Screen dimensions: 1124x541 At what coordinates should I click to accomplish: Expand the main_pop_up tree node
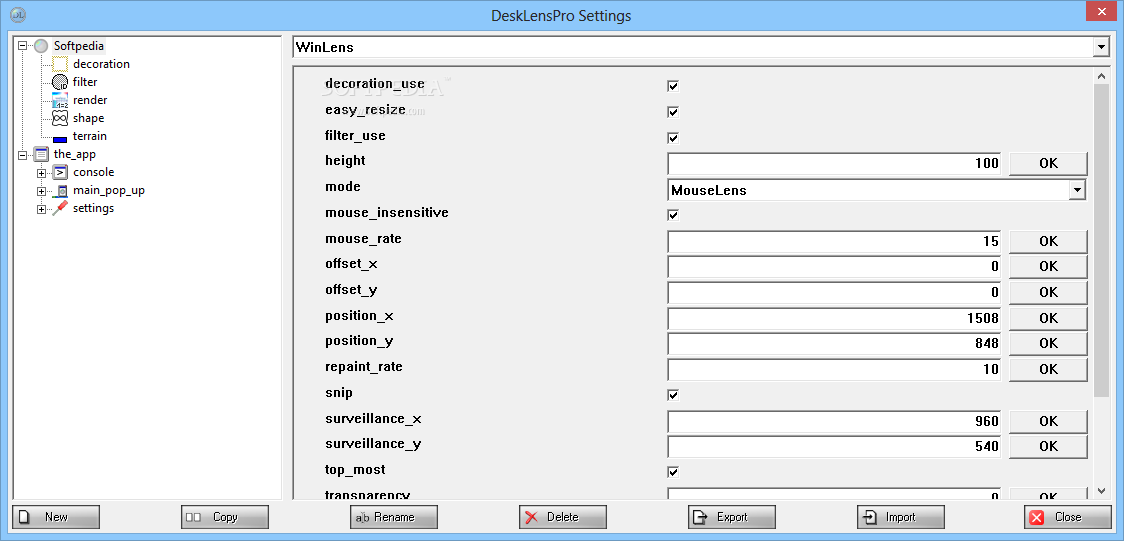coord(41,191)
